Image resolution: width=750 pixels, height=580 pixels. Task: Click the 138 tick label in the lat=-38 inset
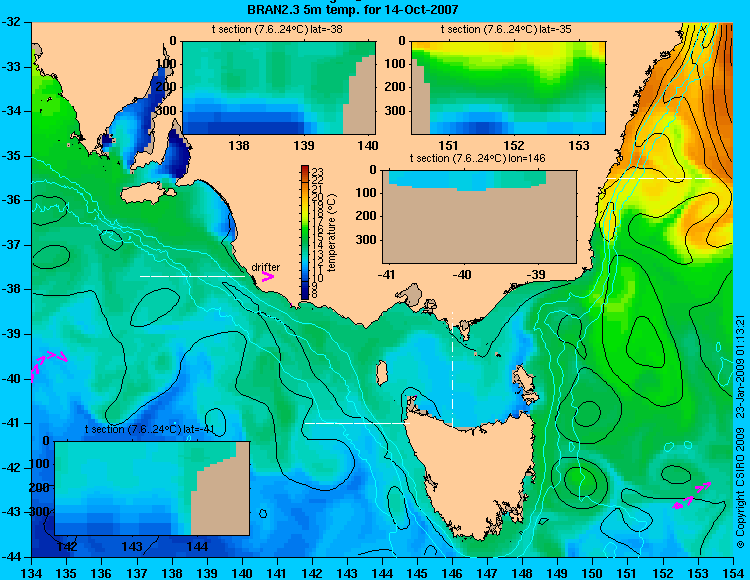[x=239, y=145]
